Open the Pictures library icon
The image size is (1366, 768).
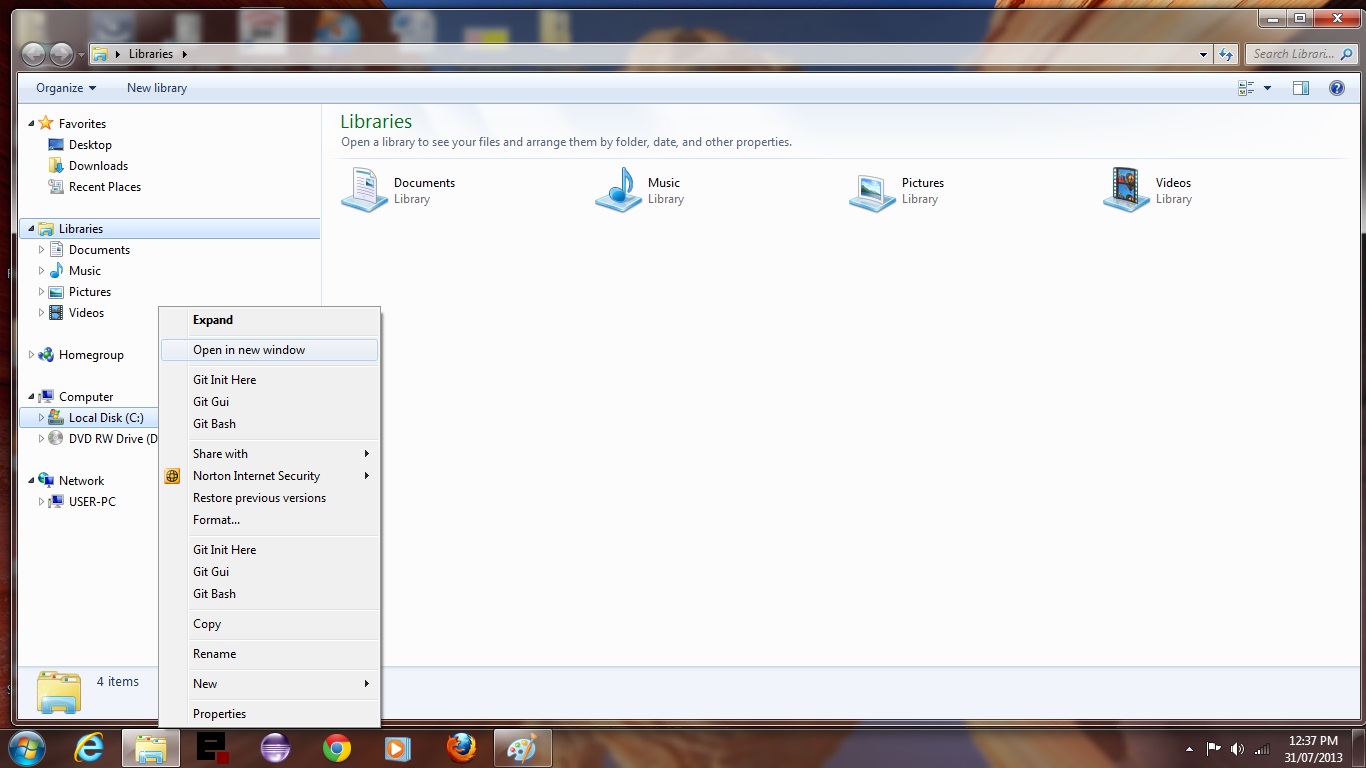[872, 189]
